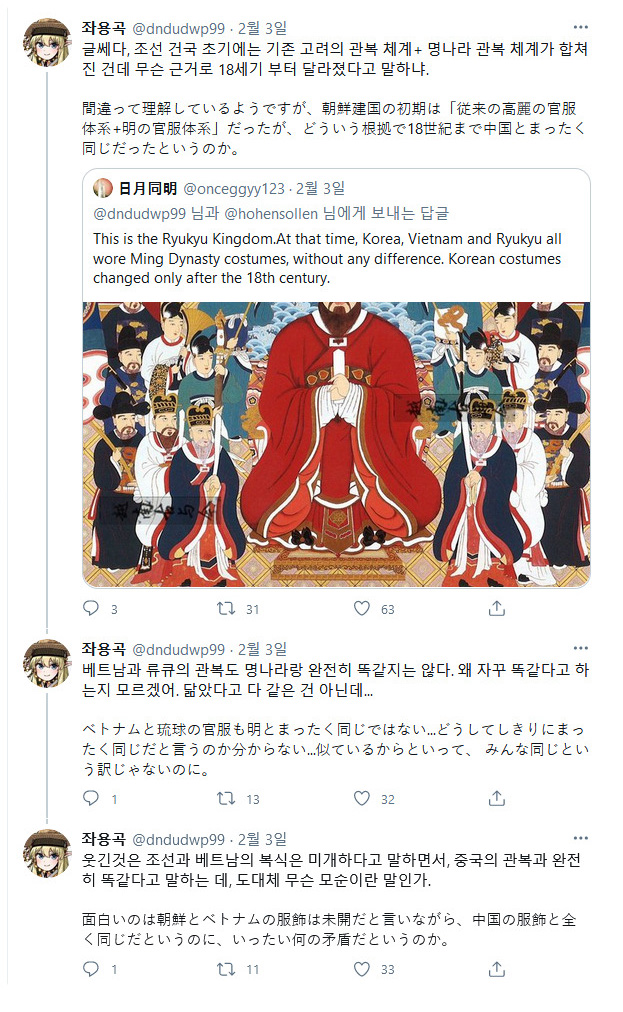Share the third tweet via share icon
This screenshot has height=1012, width=623.
(x=496, y=969)
